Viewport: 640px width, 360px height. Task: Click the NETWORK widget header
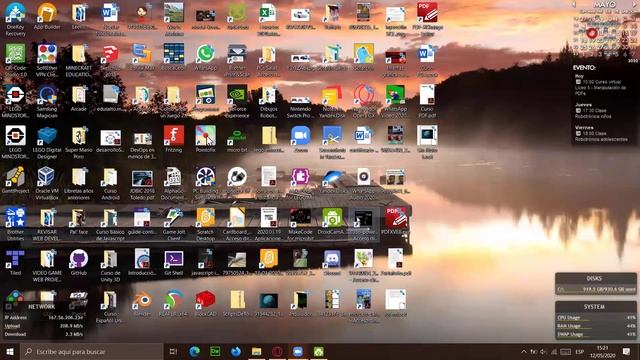(x=42, y=307)
